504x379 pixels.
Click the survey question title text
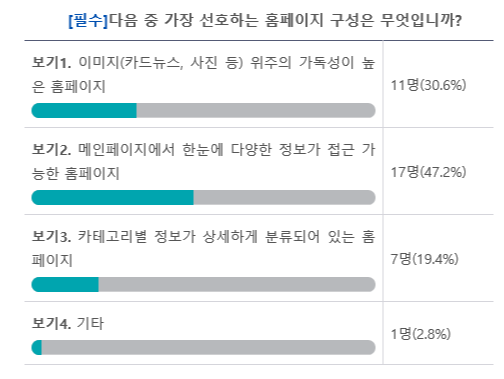coord(265,21)
